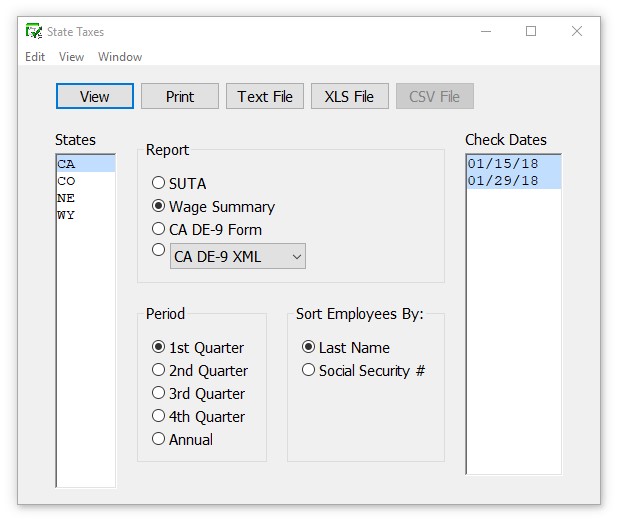This screenshot has width=622, height=524.
Task: Maximize the State Taxes window
Action: coord(531,32)
